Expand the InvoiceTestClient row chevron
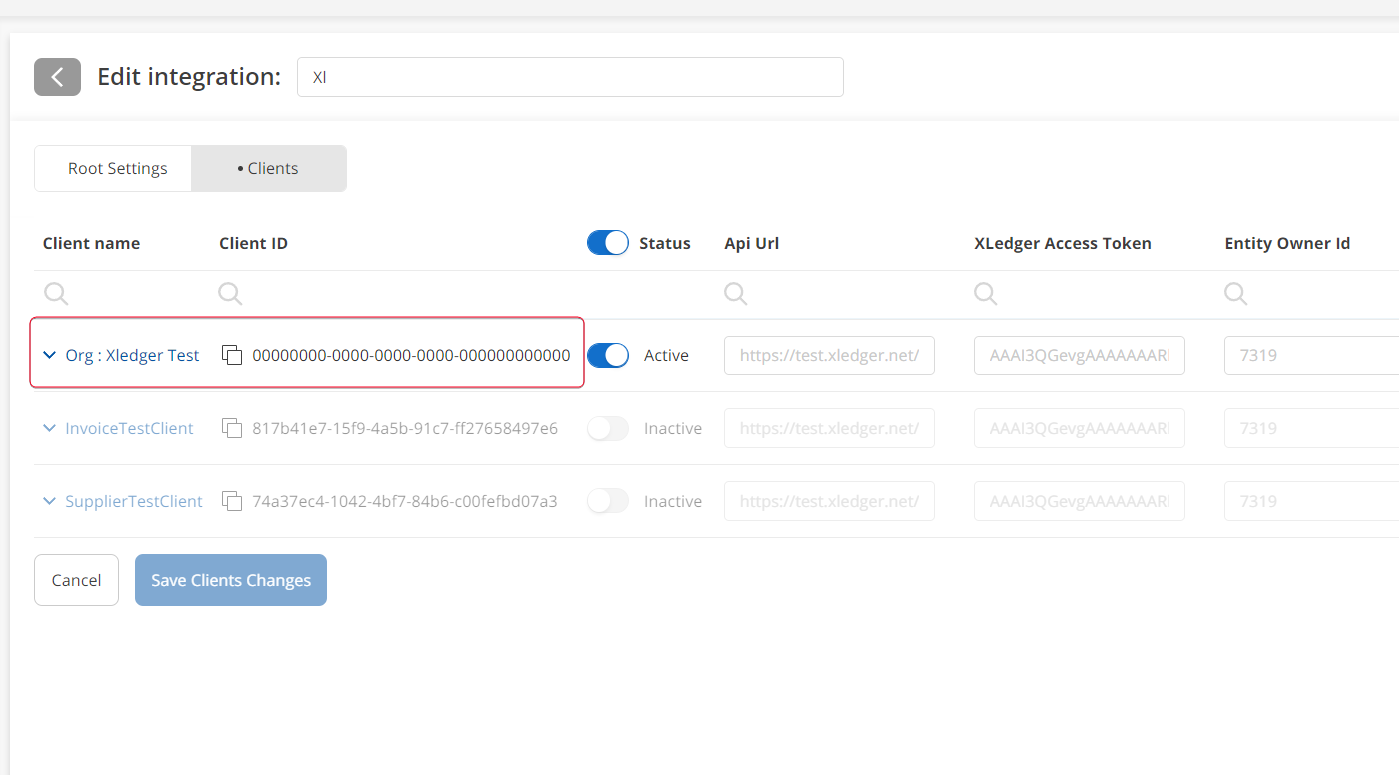1399x775 pixels. [x=50, y=428]
